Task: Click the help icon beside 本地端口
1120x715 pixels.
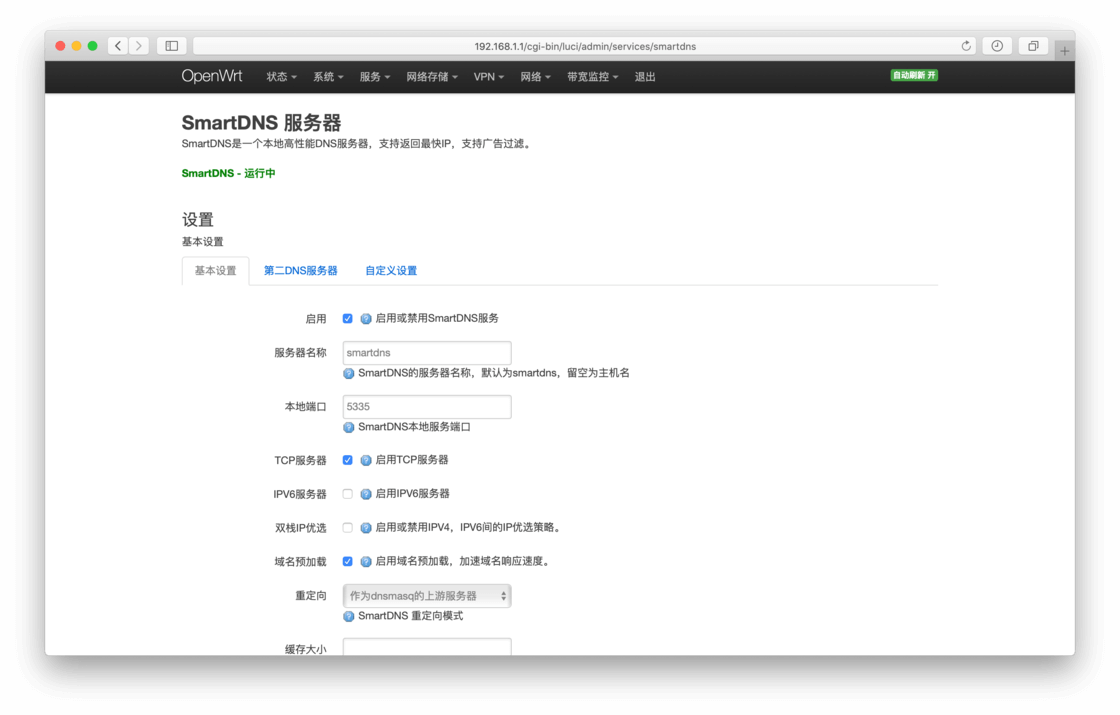Action: pos(347,427)
